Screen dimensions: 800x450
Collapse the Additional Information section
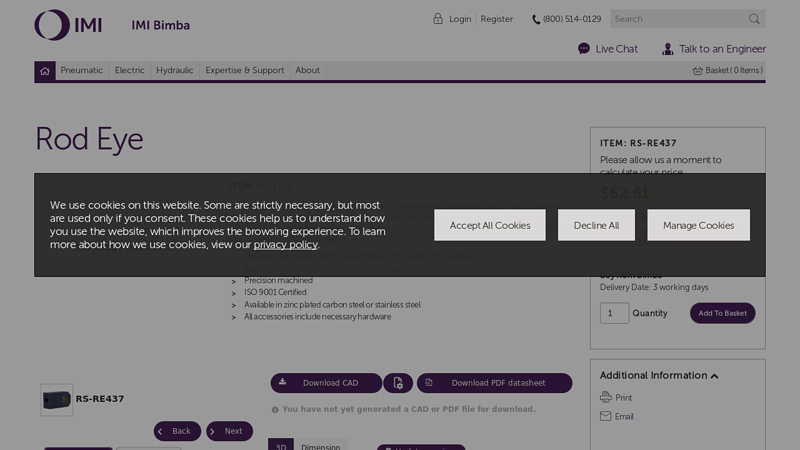(714, 376)
